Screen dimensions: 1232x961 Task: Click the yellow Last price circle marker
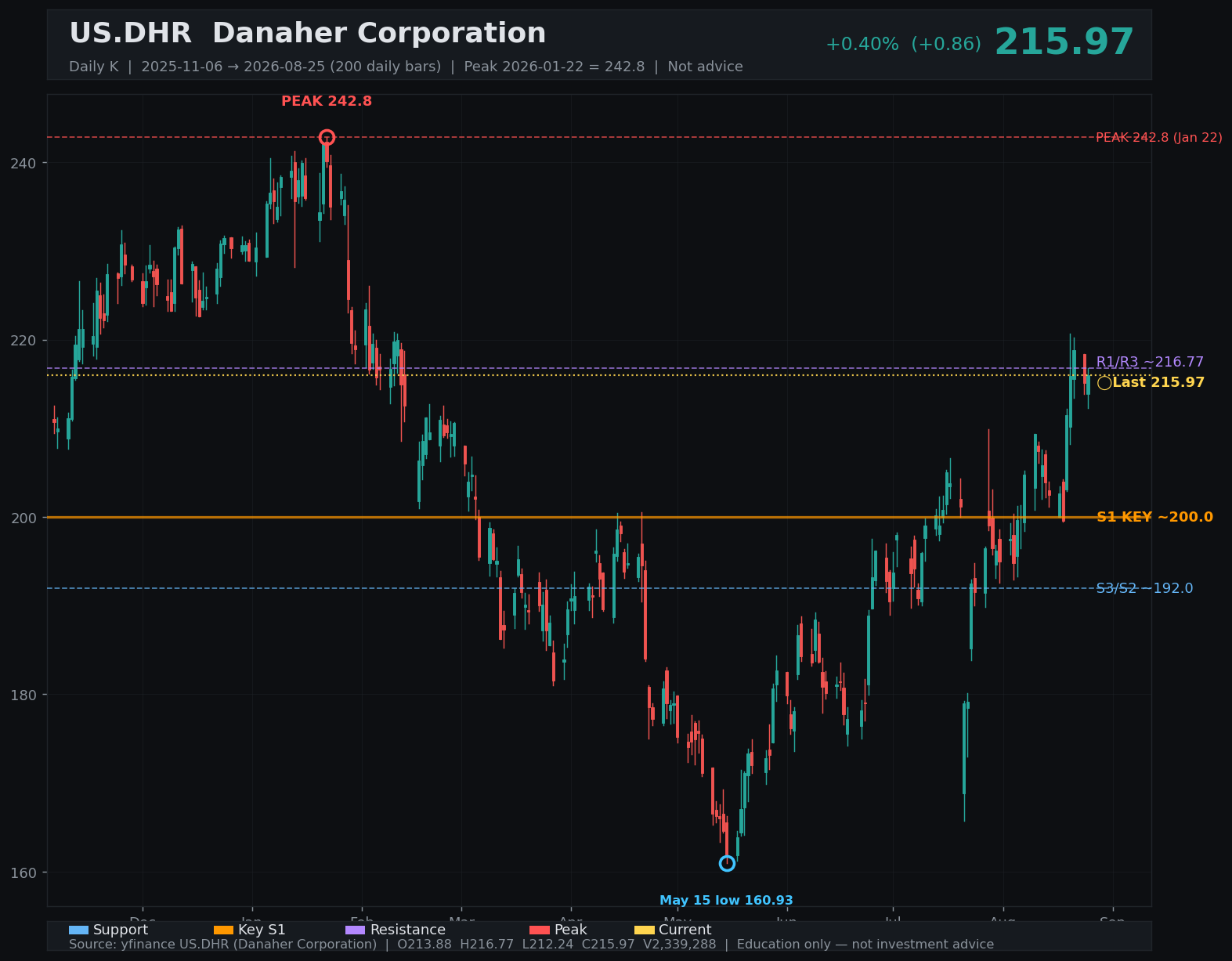(1104, 383)
